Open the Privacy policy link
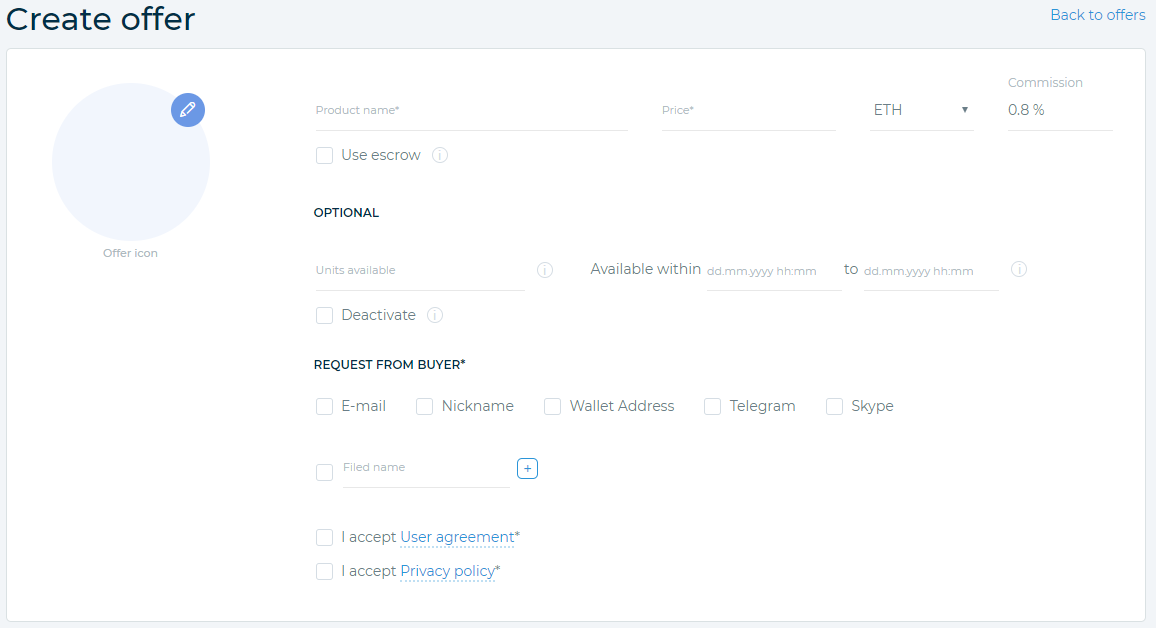The height and width of the screenshot is (628, 1157). pyautogui.click(x=446, y=571)
